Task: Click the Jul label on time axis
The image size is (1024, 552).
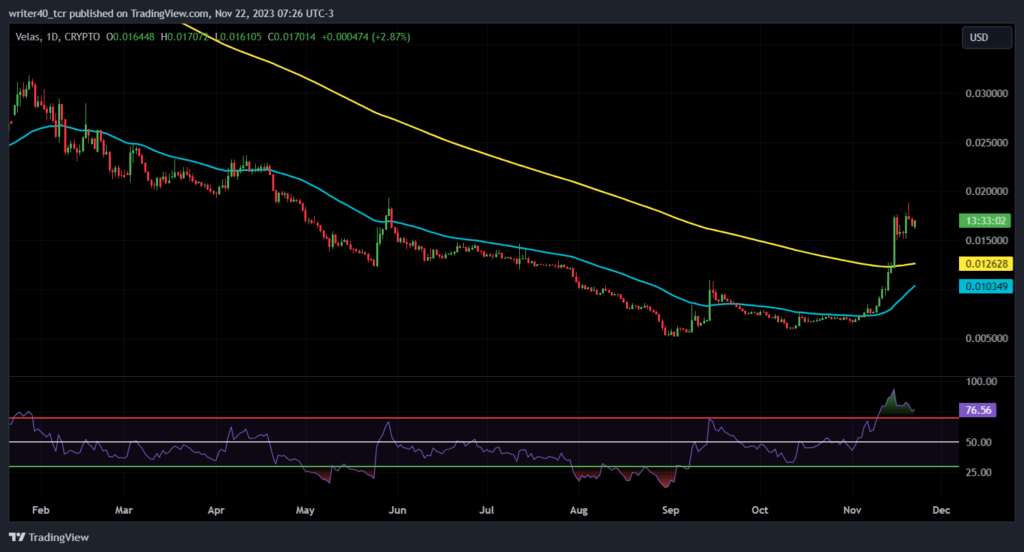Action: pyautogui.click(x=487, y=510)
